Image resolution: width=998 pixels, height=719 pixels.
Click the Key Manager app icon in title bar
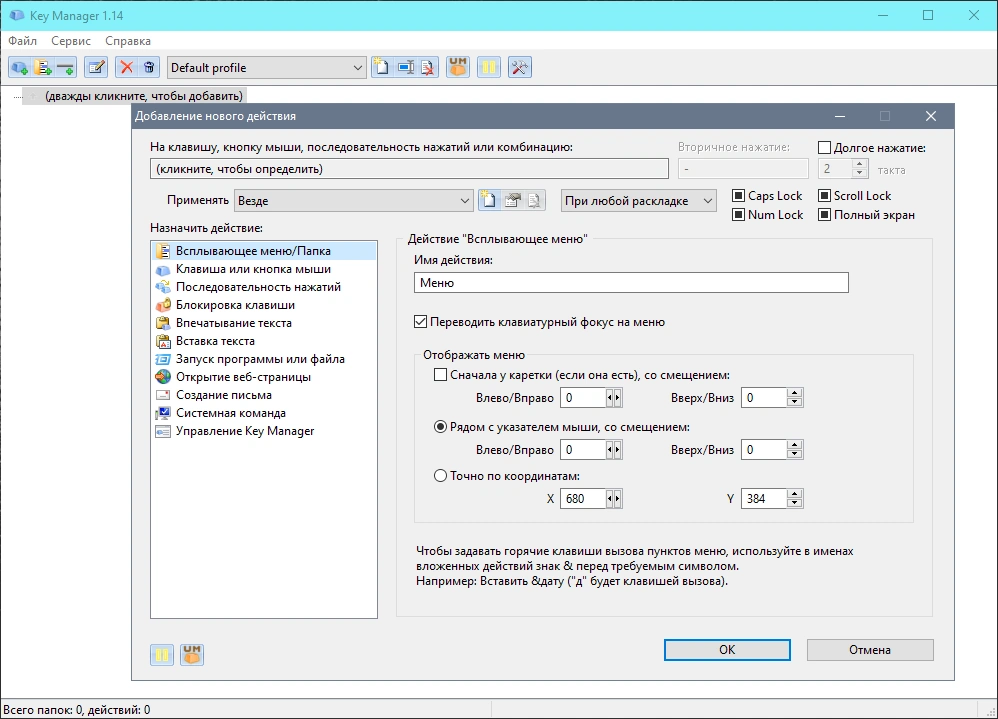click(17, 15)
